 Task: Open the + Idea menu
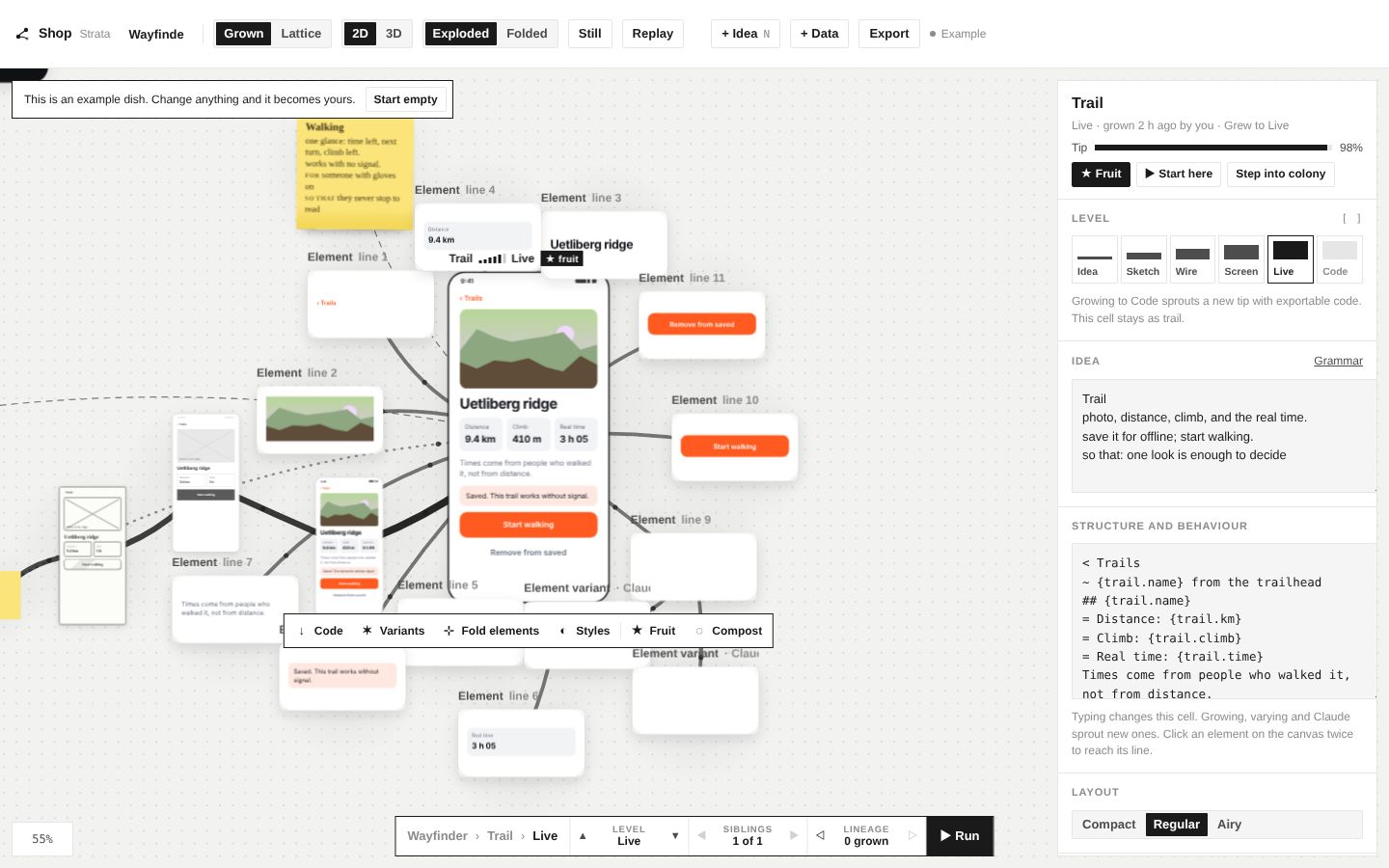(x=746, y=34)
